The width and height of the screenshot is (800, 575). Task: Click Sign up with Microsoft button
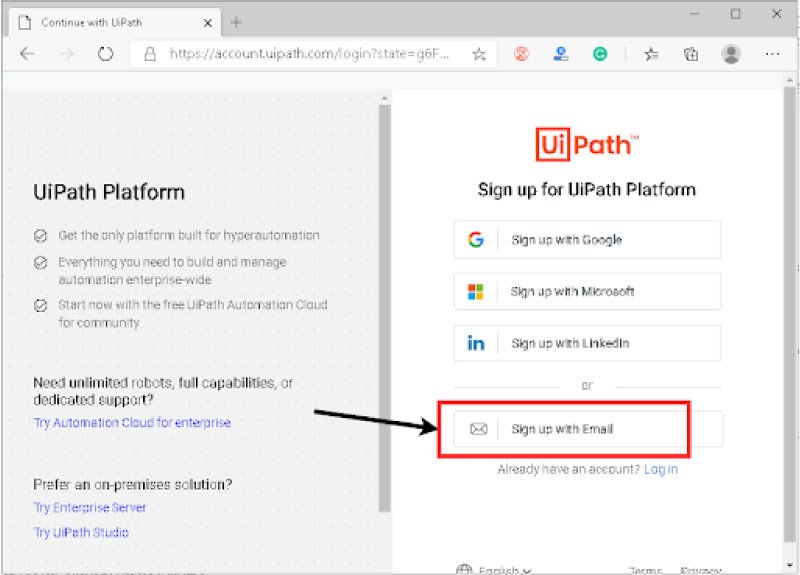coord(587,291)
